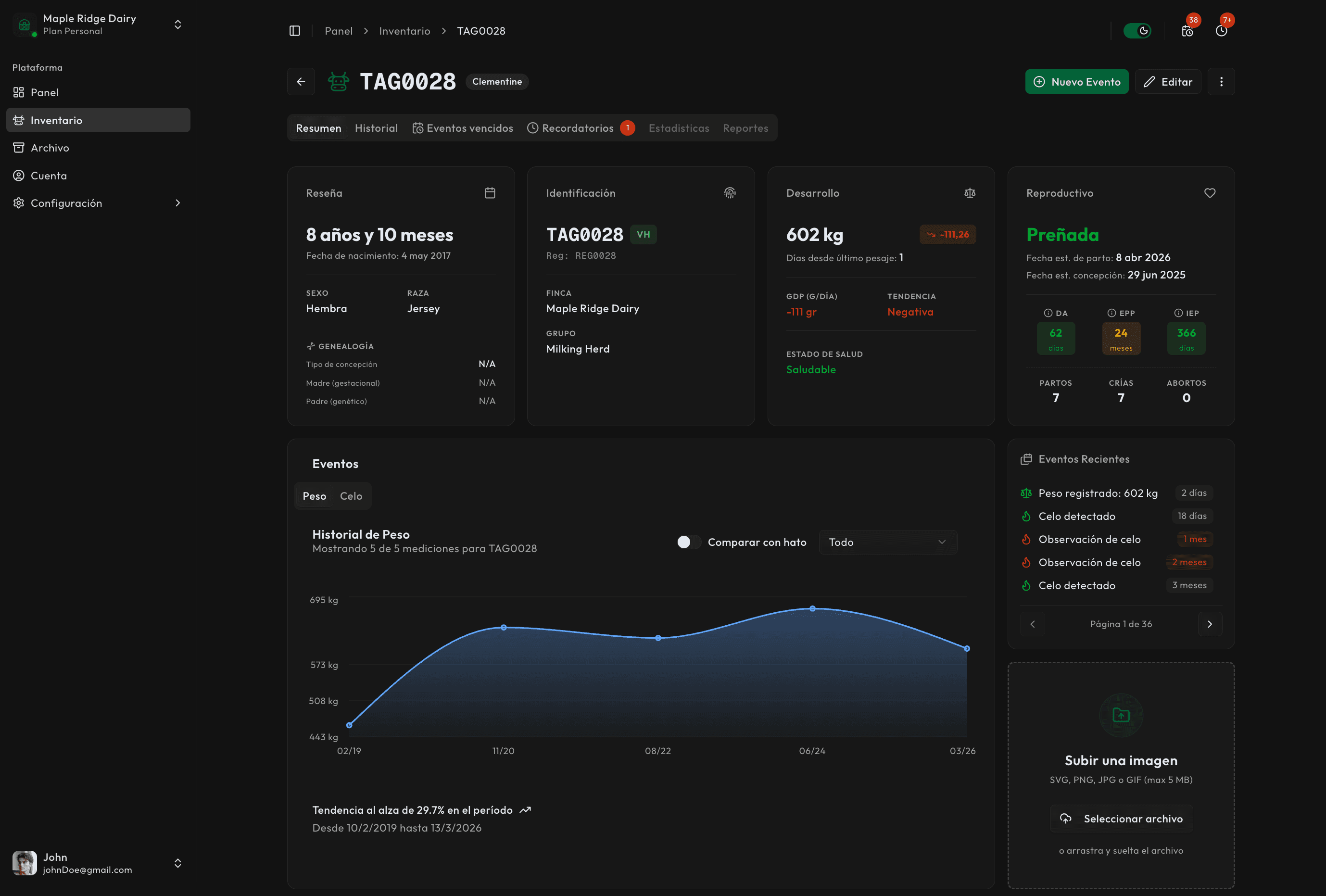Switch to the Historial tab
This screenshot has width=1326, height=896.
[x=376, y=128]
